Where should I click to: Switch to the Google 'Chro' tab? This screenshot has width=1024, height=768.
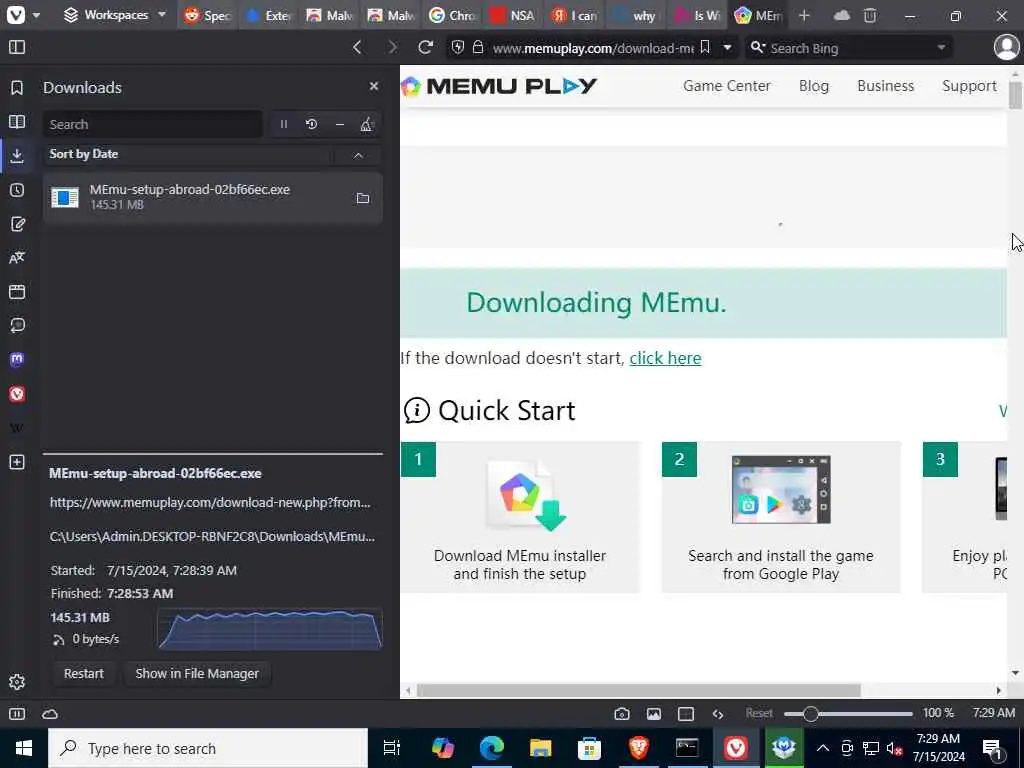454,15
